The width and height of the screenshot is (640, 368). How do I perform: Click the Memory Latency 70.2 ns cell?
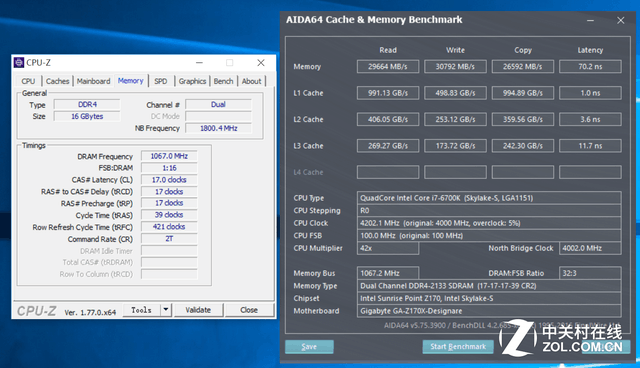click(x=590, y=67)
